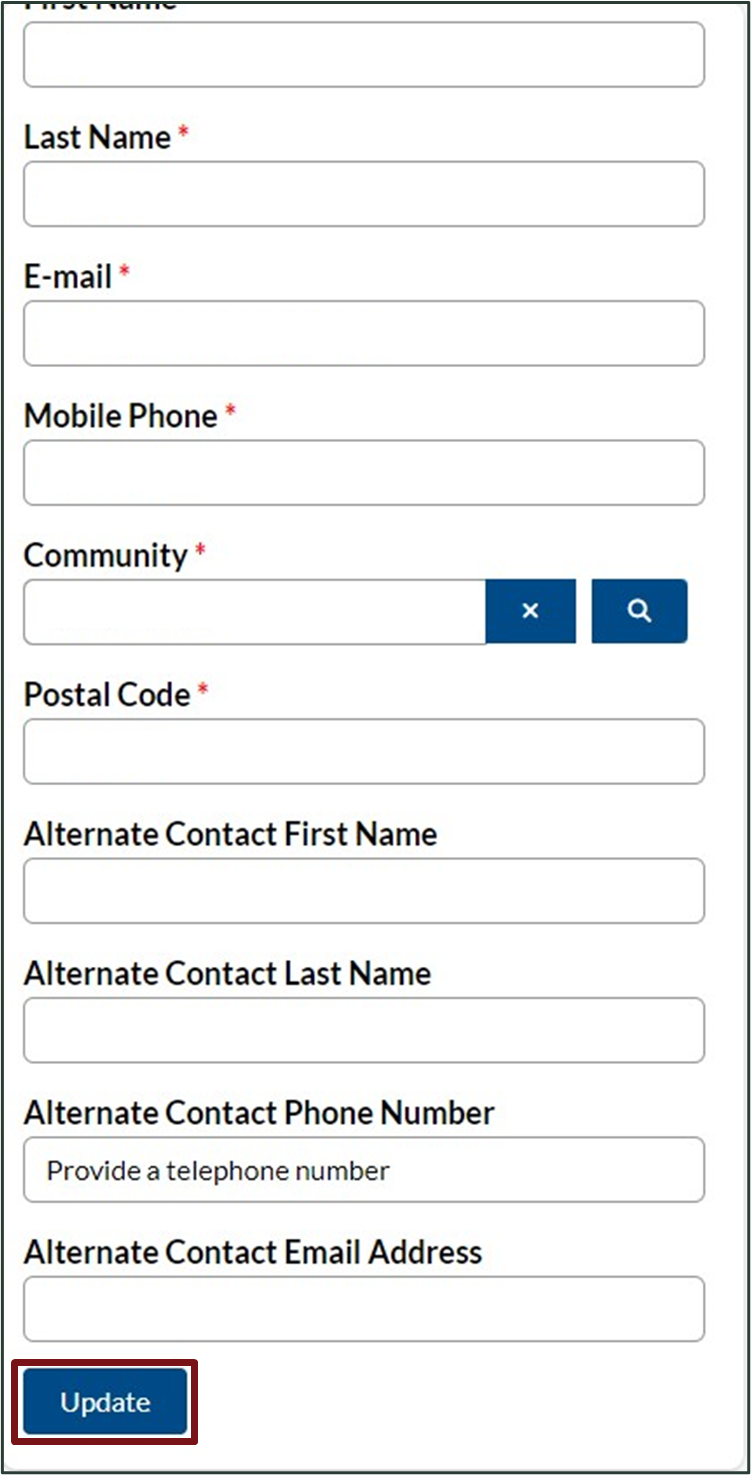Click the 'Alternate Contact Phone Number' label
The width and height of the screenshot is (751, 1475).
(259, 1112)
